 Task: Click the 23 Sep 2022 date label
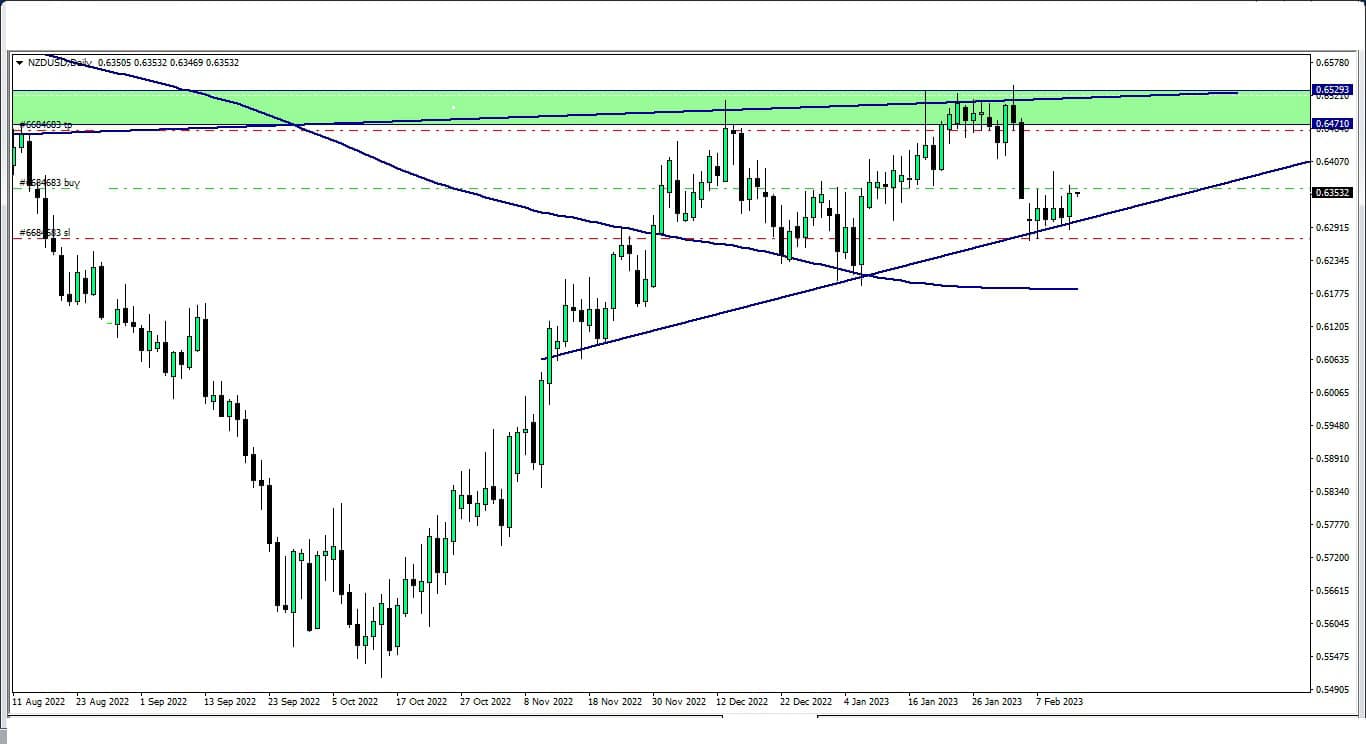(x=293, y=701)
